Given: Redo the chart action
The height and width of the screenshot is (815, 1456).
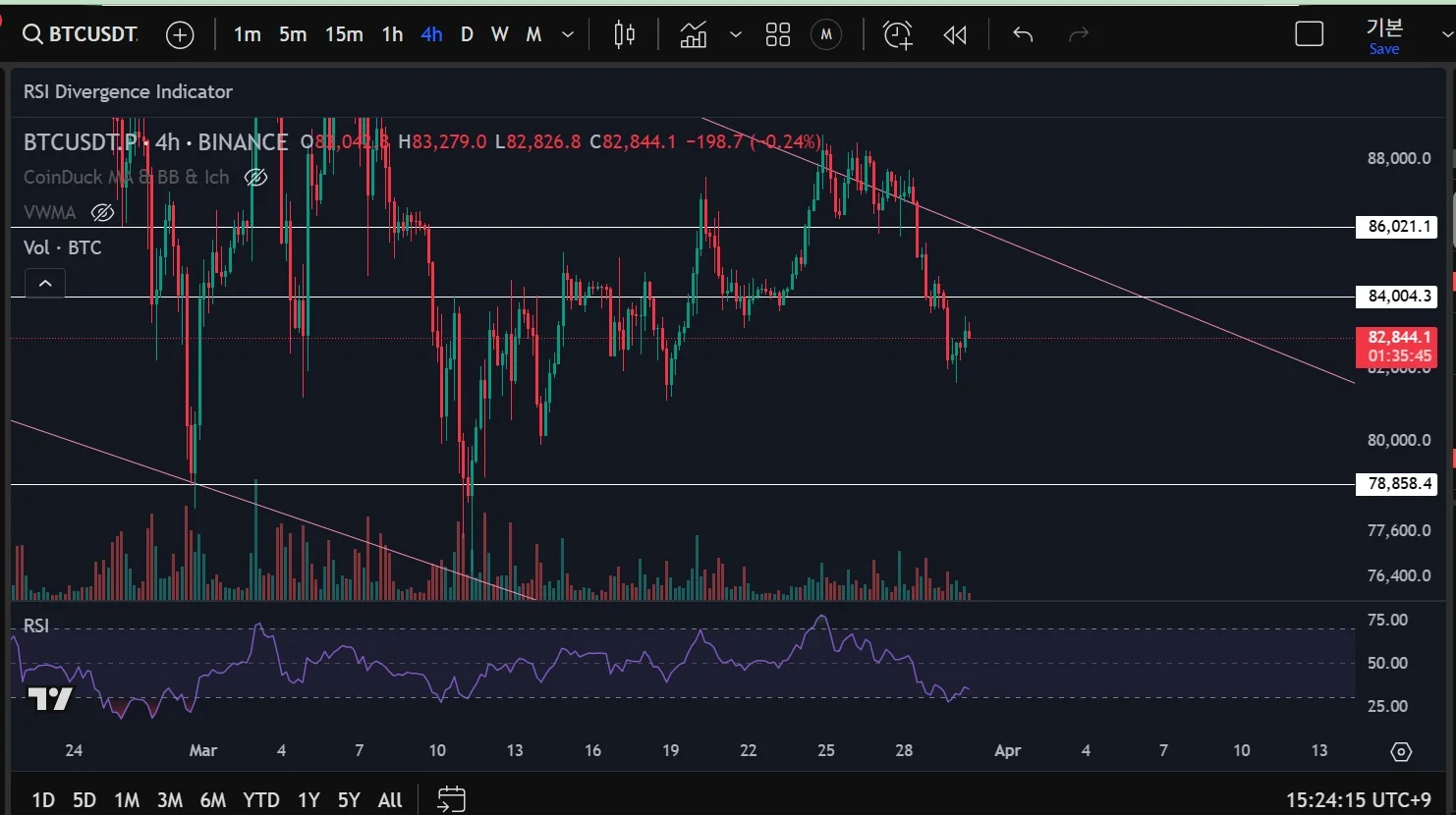Looking at the screenshot, I should 1079,35.
